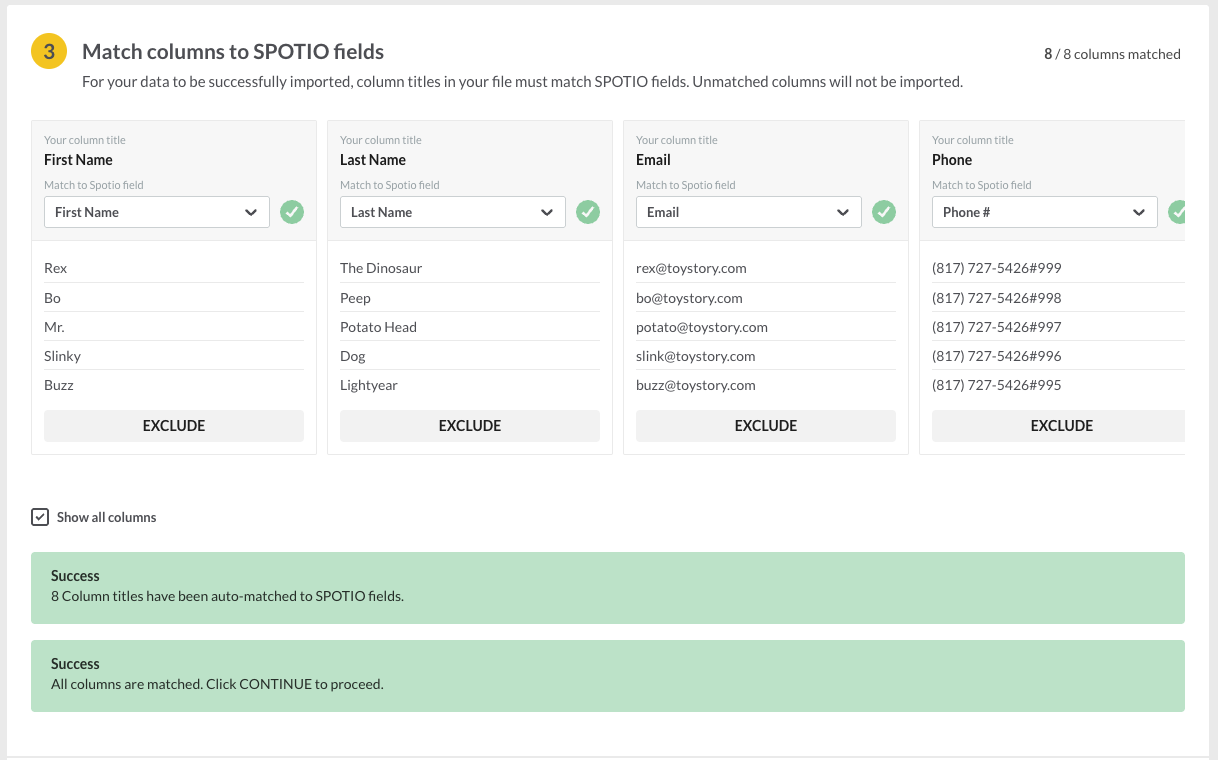This screenshot has height=760, width=1218.
Task: Click green checkmark beside First Name dropdown
Action: click(x=292, y=212)
